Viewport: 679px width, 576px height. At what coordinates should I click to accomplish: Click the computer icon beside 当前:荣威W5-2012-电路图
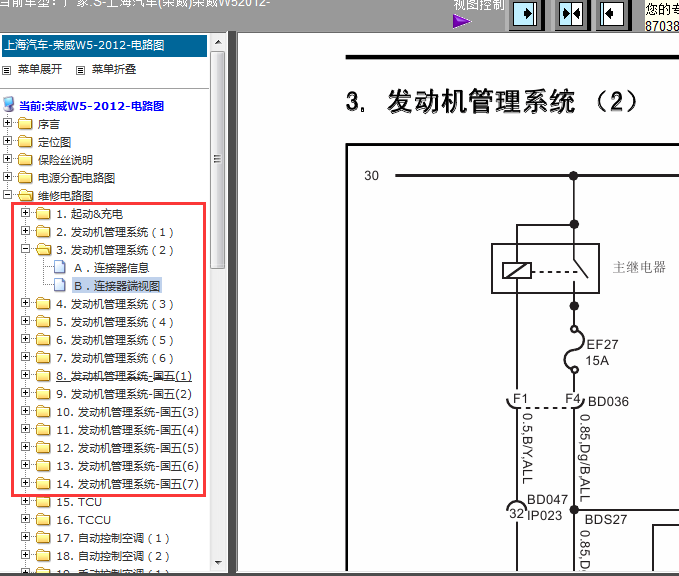coord(9,105)
